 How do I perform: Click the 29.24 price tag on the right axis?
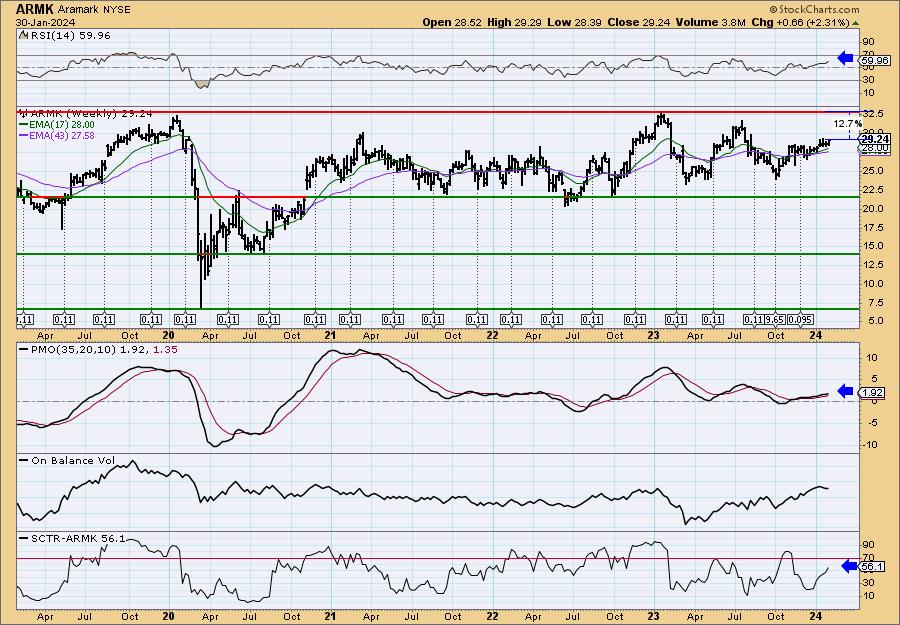pos(875,139)
